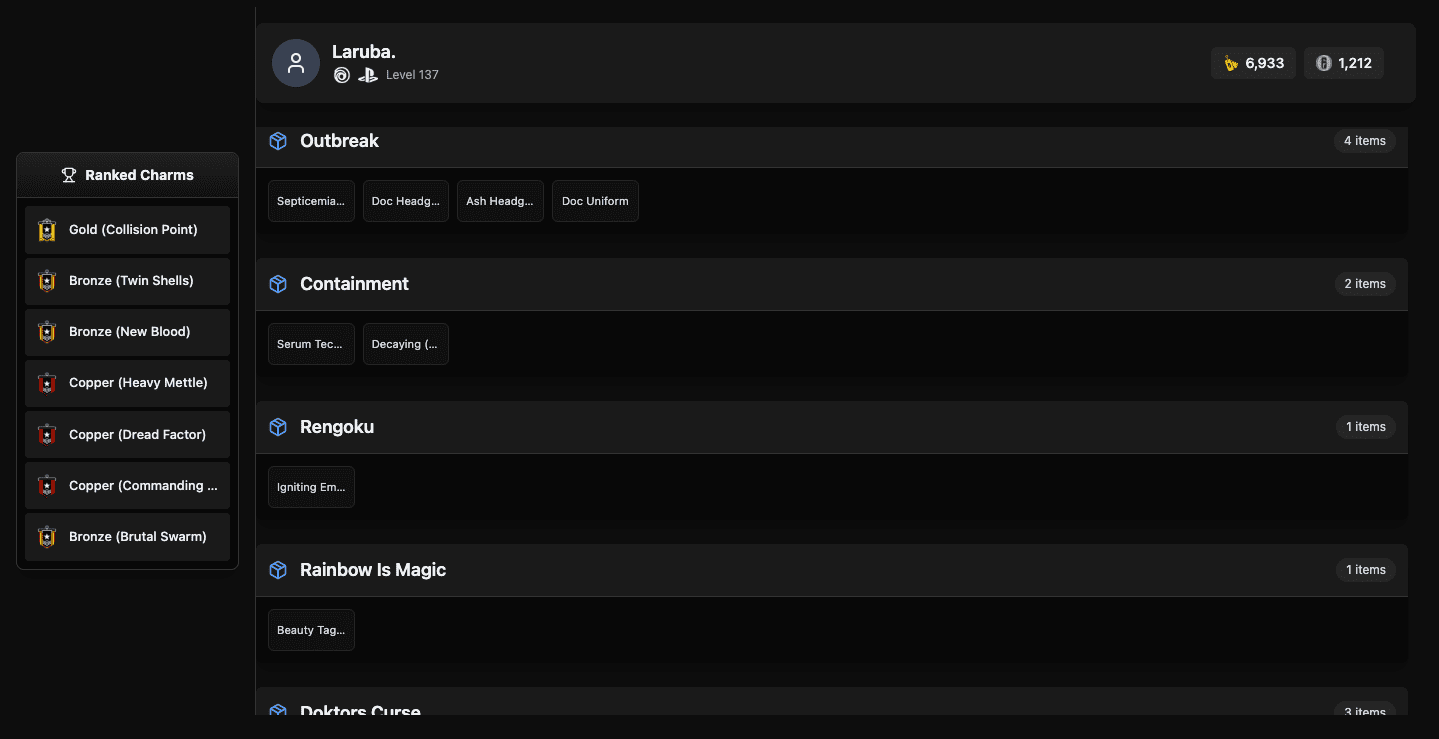The image size is (1439, 739).
Task: Click the Igniting Em... item tile
Action: click(x=311, y=487)
